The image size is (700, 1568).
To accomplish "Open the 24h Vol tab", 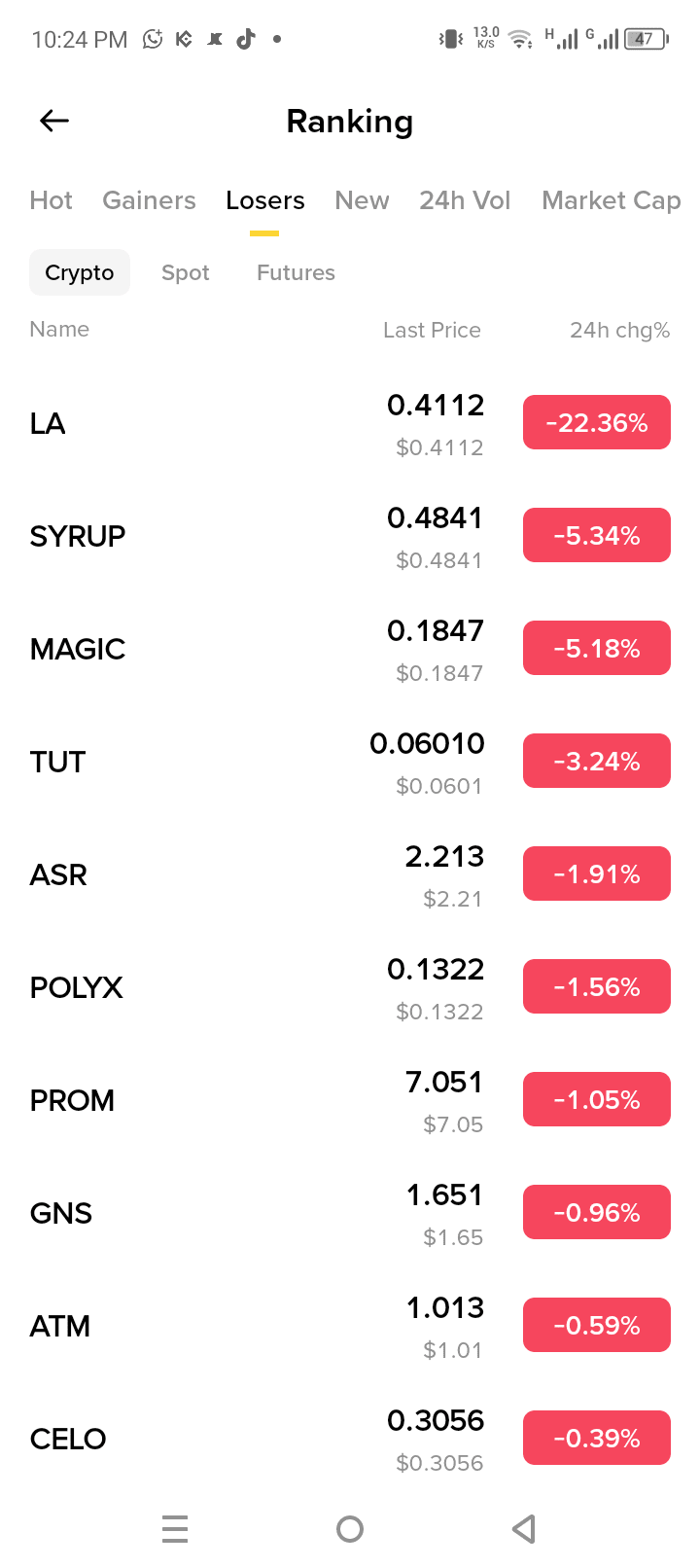I will pyautogui.click(x=465, y=200).
